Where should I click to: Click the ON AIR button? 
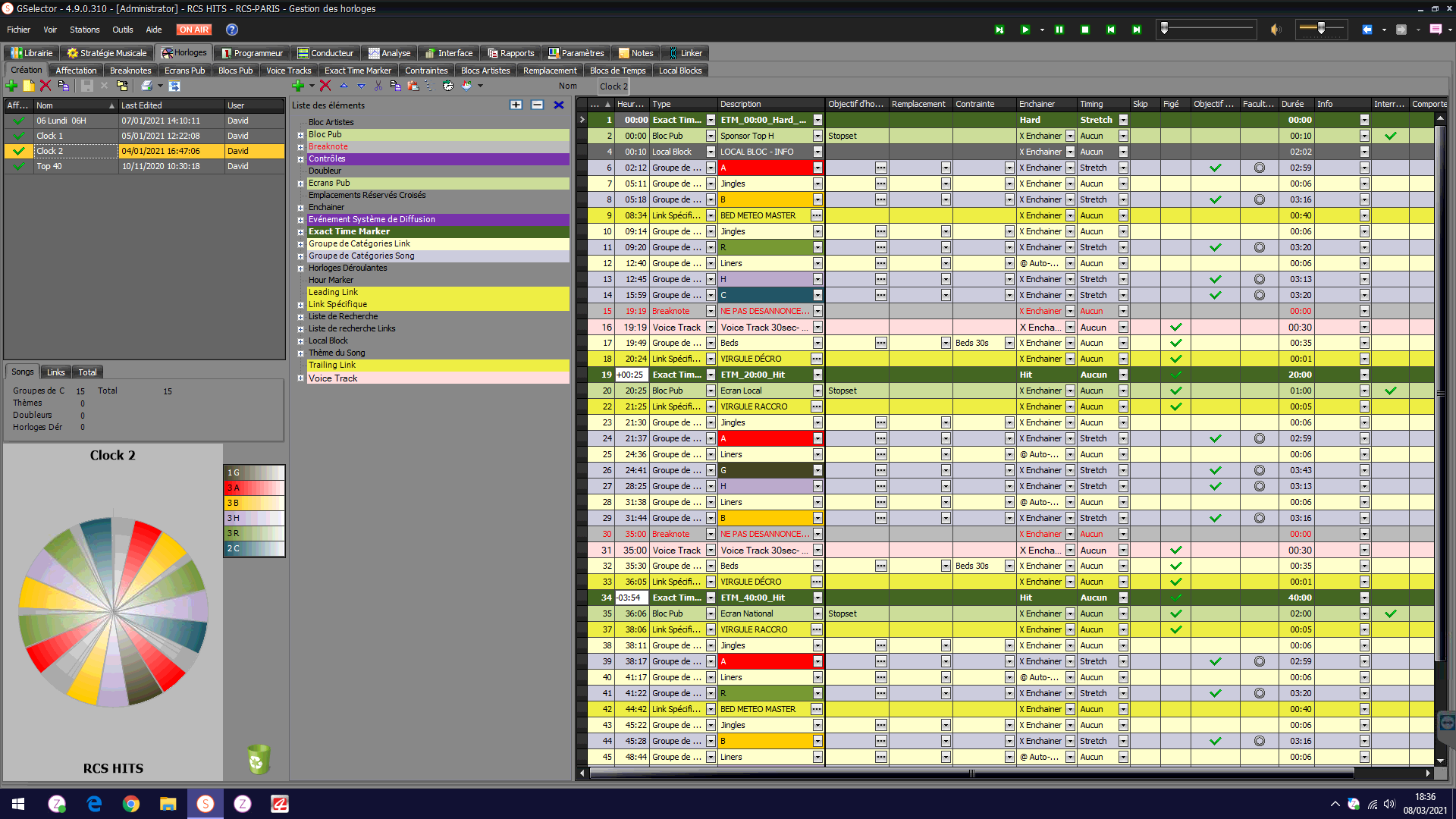point(194,30)
